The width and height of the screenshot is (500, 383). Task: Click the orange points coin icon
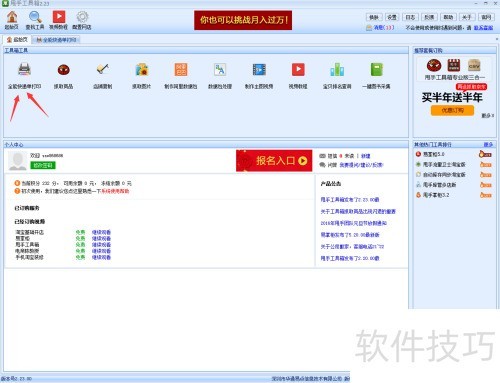click(17, 183)
